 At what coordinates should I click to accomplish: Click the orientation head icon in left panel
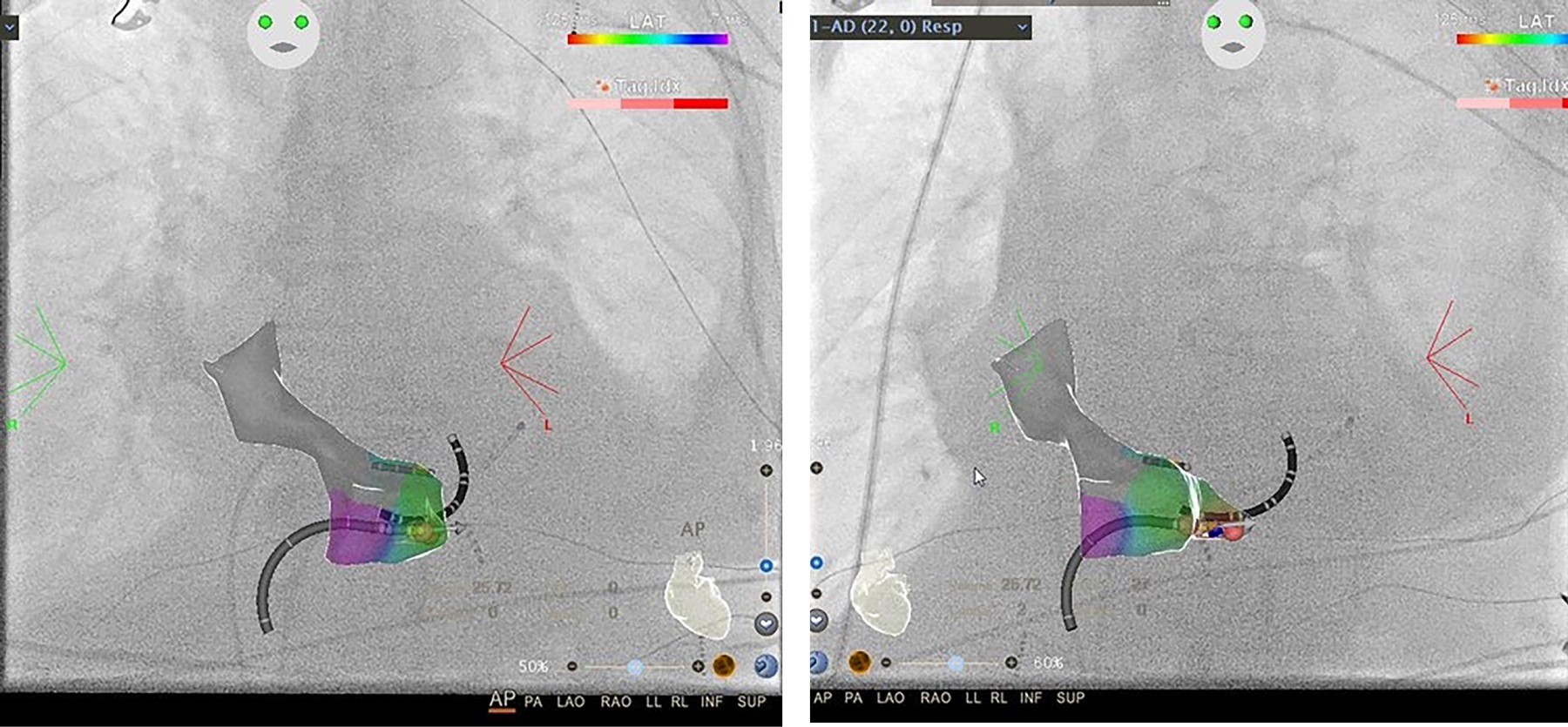[x=283, y=33]
